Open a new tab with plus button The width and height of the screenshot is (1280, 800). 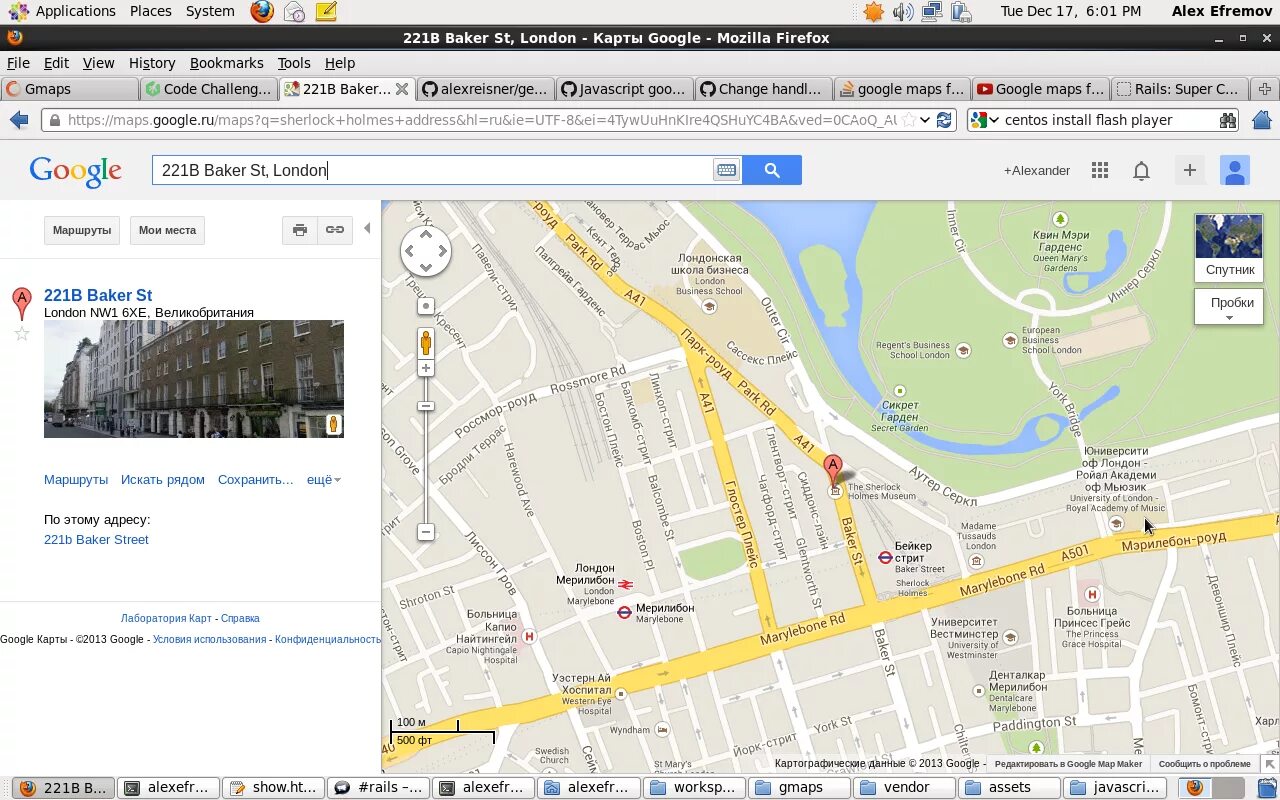[1265, 89]
